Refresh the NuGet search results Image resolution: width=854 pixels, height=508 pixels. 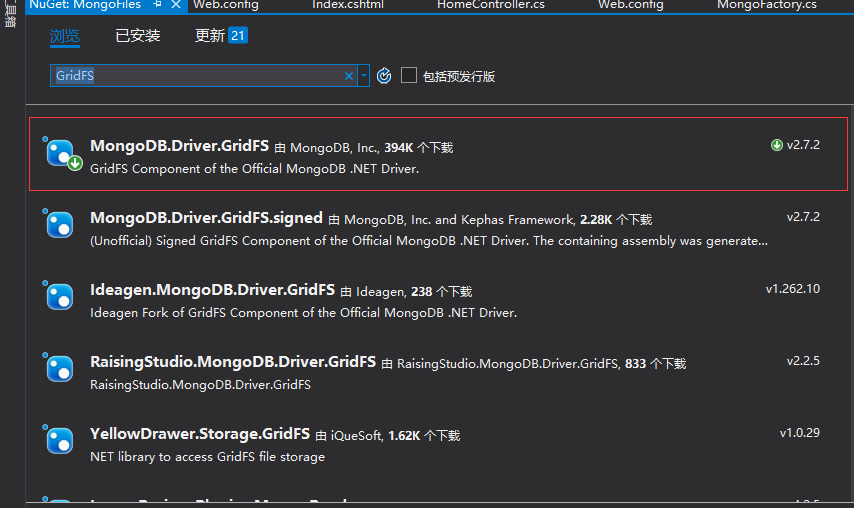pos(384,76)
